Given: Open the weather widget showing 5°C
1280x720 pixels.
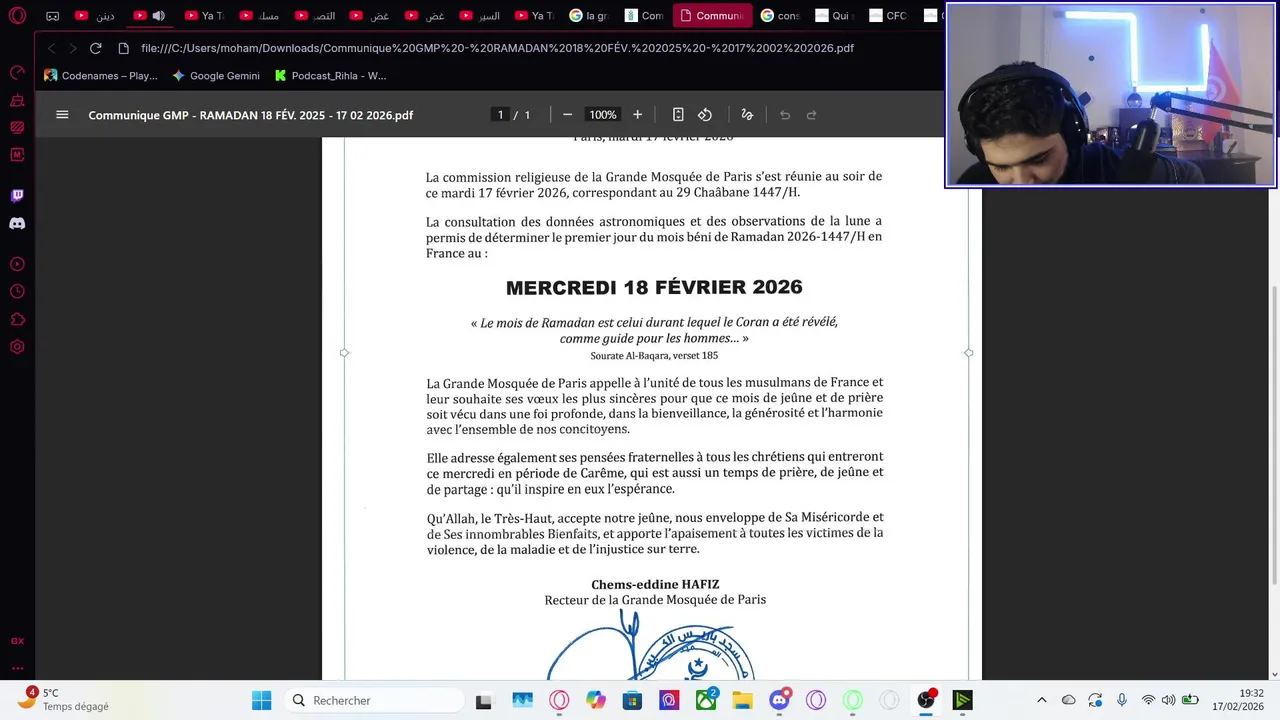Looking at the screenshot, I should (66, 699).
